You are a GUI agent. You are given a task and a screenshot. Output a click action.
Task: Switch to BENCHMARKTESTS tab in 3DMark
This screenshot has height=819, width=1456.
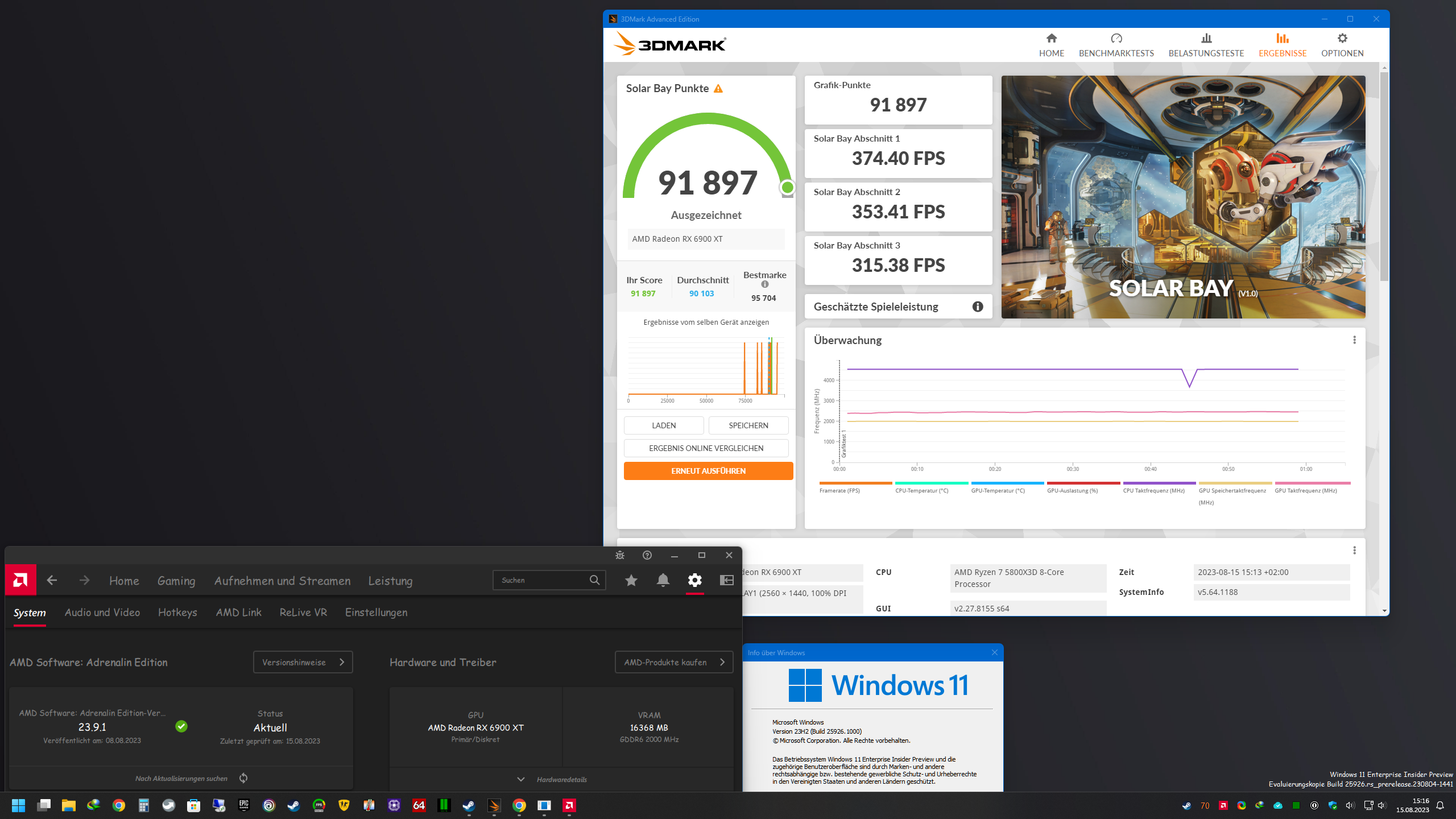coord(1116,45)
